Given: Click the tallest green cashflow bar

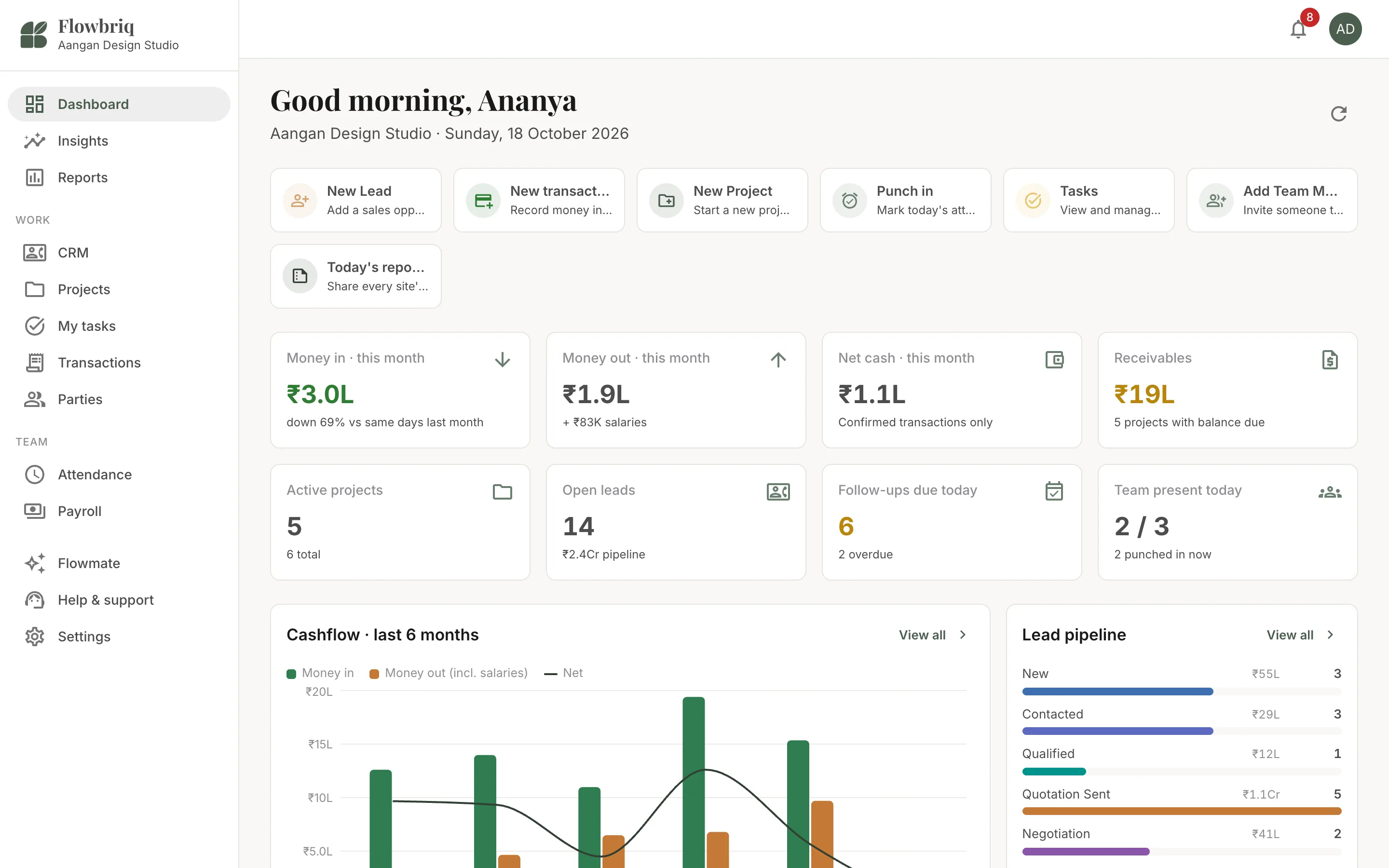Looking at the screenshot, I should 694,783.
